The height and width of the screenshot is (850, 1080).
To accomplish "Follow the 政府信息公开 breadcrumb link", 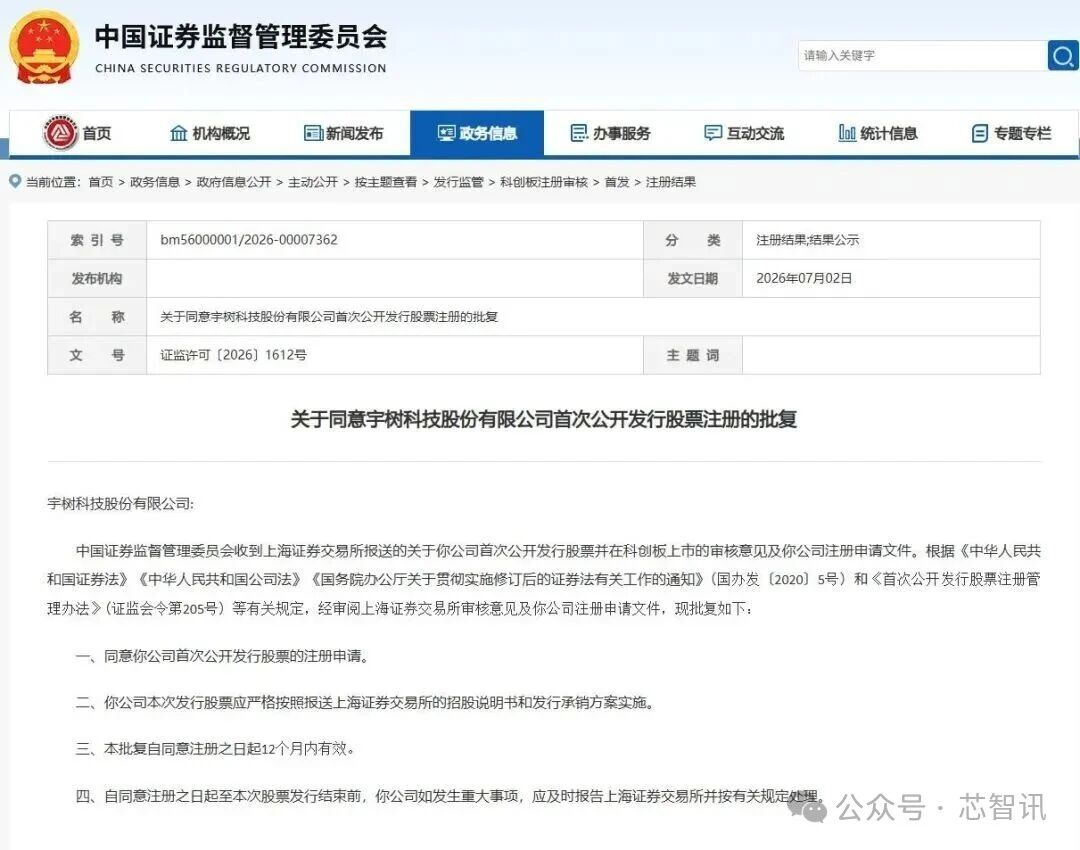I will (x=234, y=182).
